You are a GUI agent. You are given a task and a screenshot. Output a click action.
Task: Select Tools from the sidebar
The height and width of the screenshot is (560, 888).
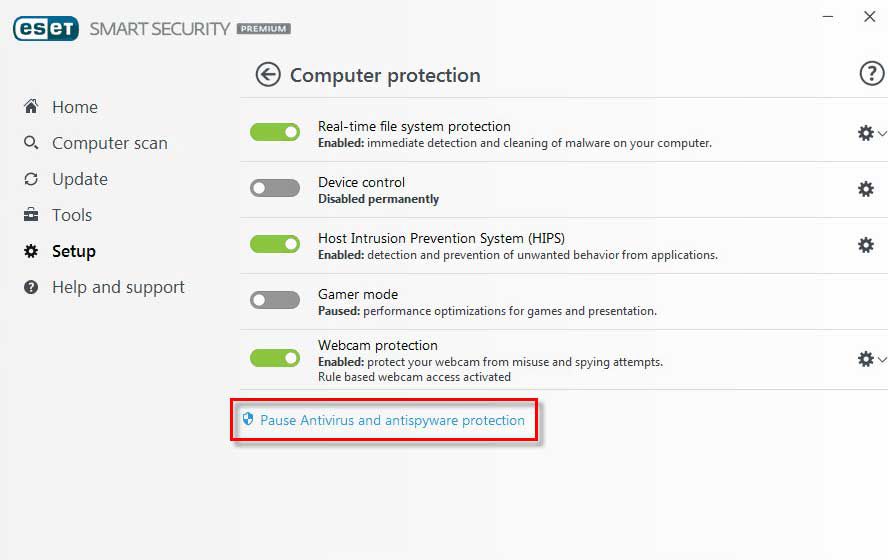71,215
